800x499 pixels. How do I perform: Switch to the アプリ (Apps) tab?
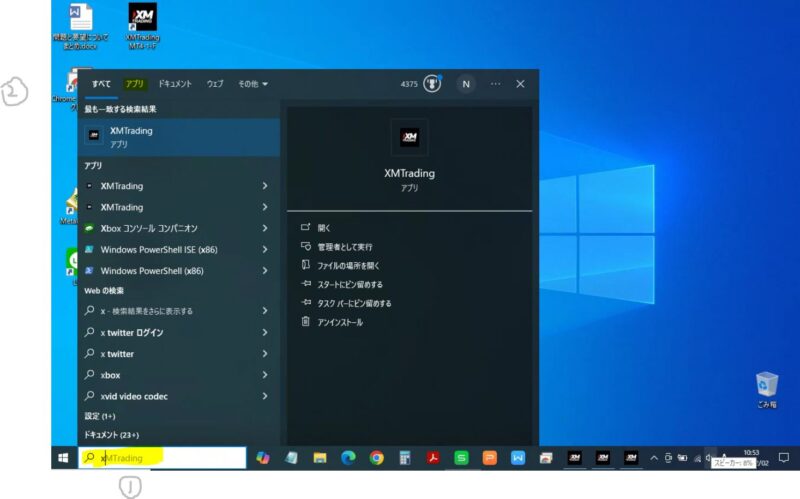pos(135,84)
